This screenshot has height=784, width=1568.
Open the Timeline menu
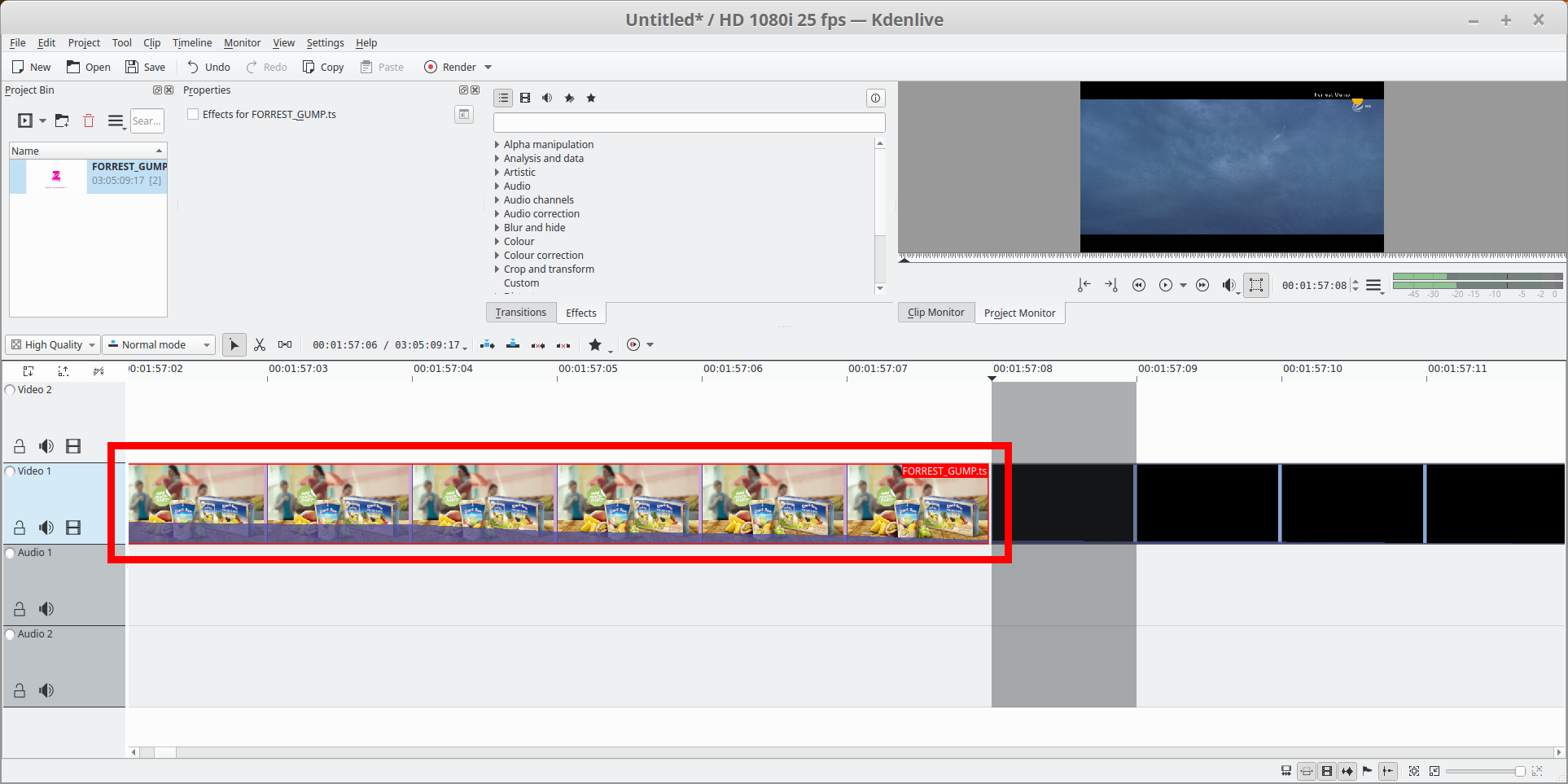192,43
